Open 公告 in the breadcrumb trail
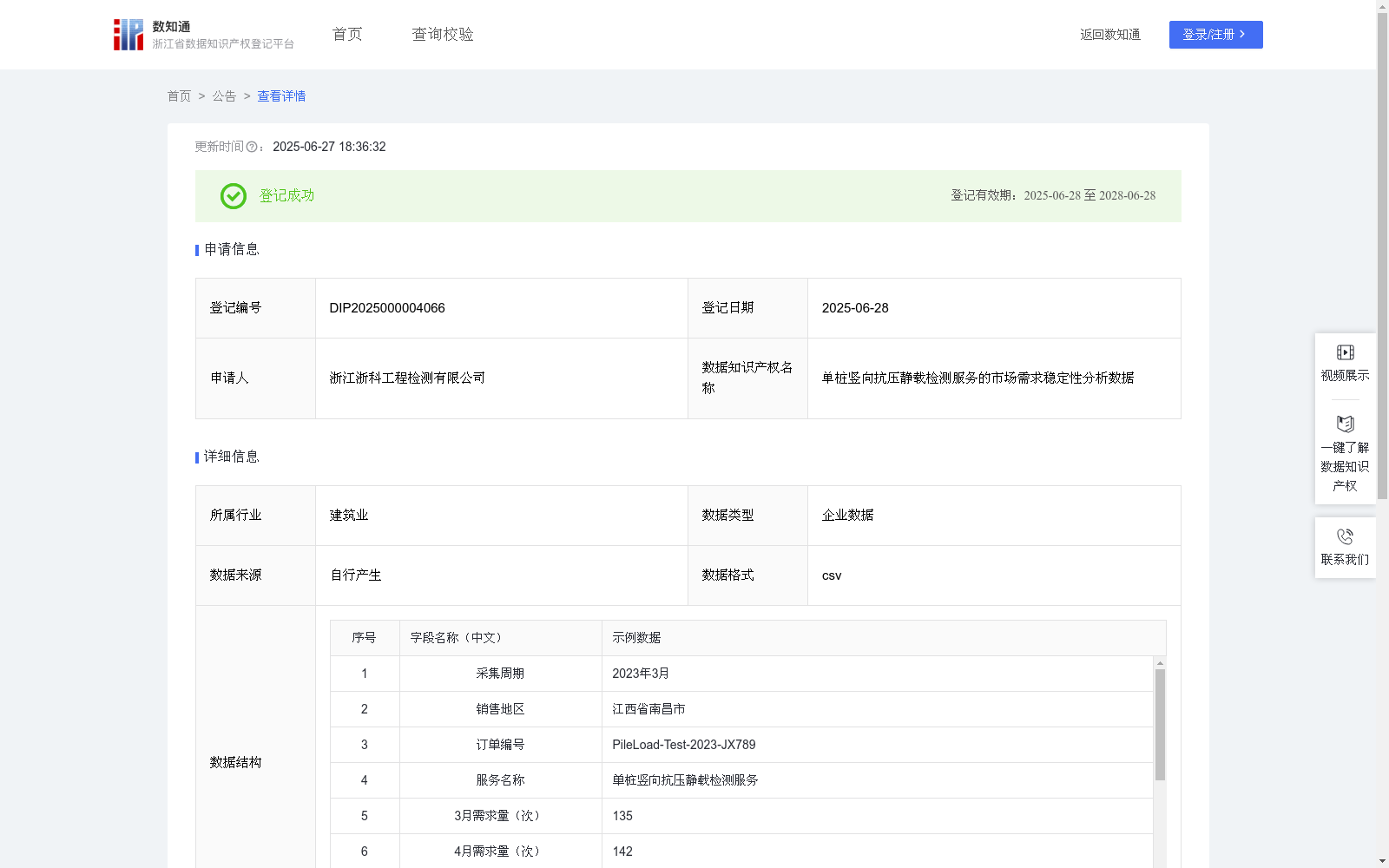Screen dimensions: 1389x868 (x=224, y=96)
